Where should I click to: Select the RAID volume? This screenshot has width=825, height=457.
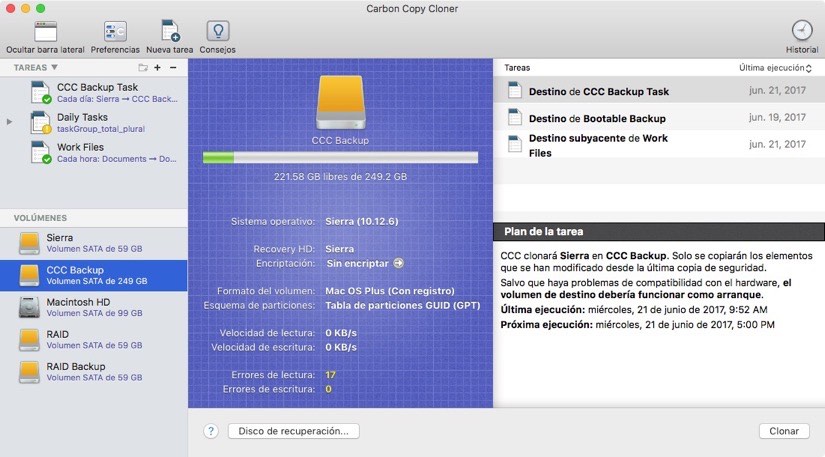tap(94, 339)
